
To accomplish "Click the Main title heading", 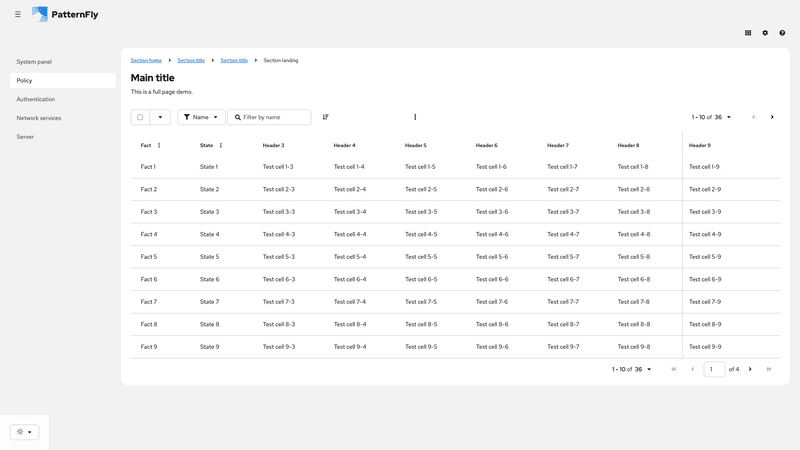I will pyautogui.click(x=153, y=78).
